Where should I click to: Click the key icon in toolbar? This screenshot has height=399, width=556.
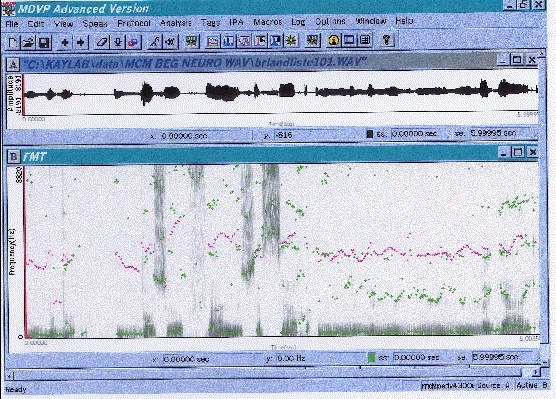coord(387,40)
